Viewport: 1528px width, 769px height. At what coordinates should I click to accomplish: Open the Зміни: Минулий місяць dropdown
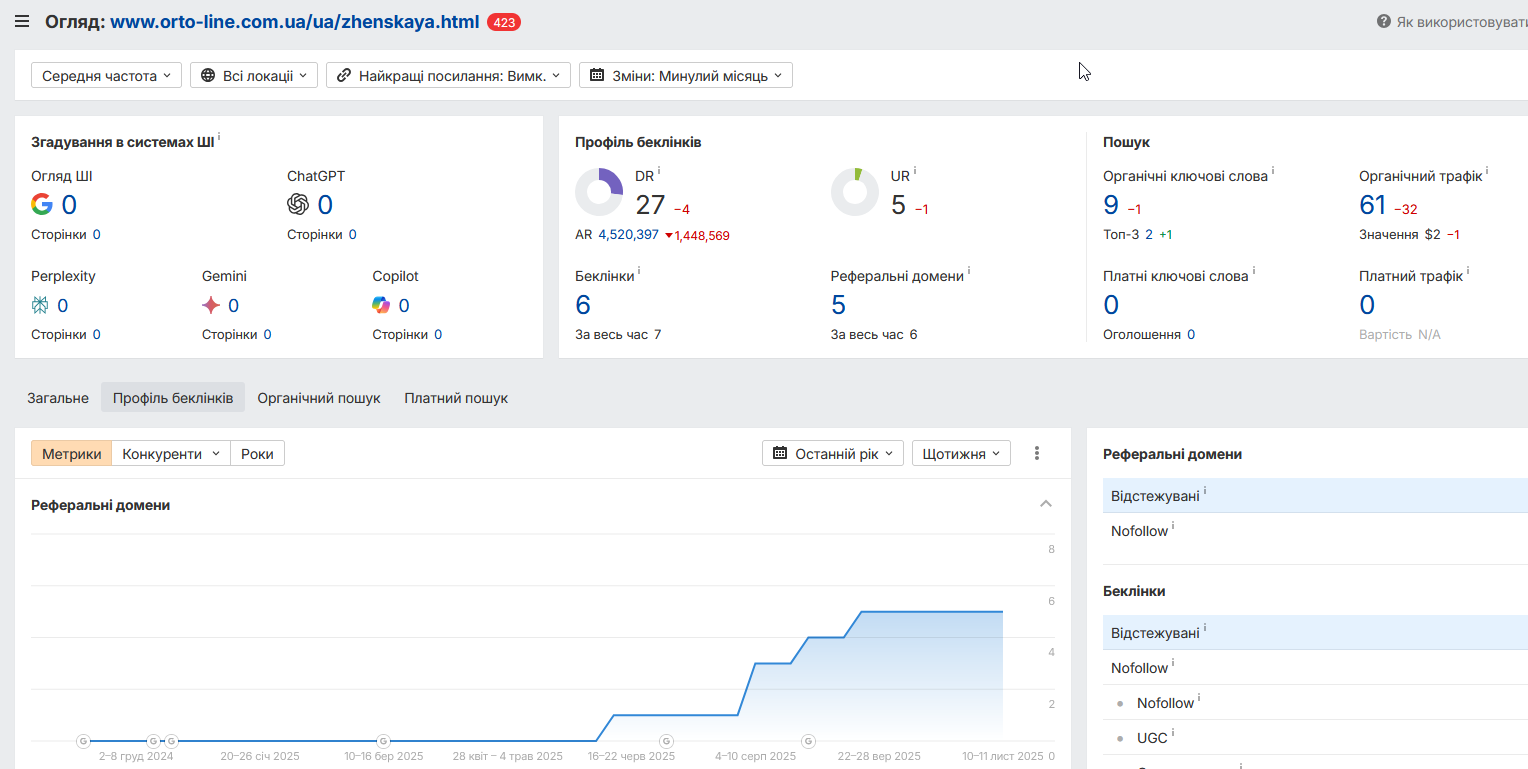tap(686, 75)
